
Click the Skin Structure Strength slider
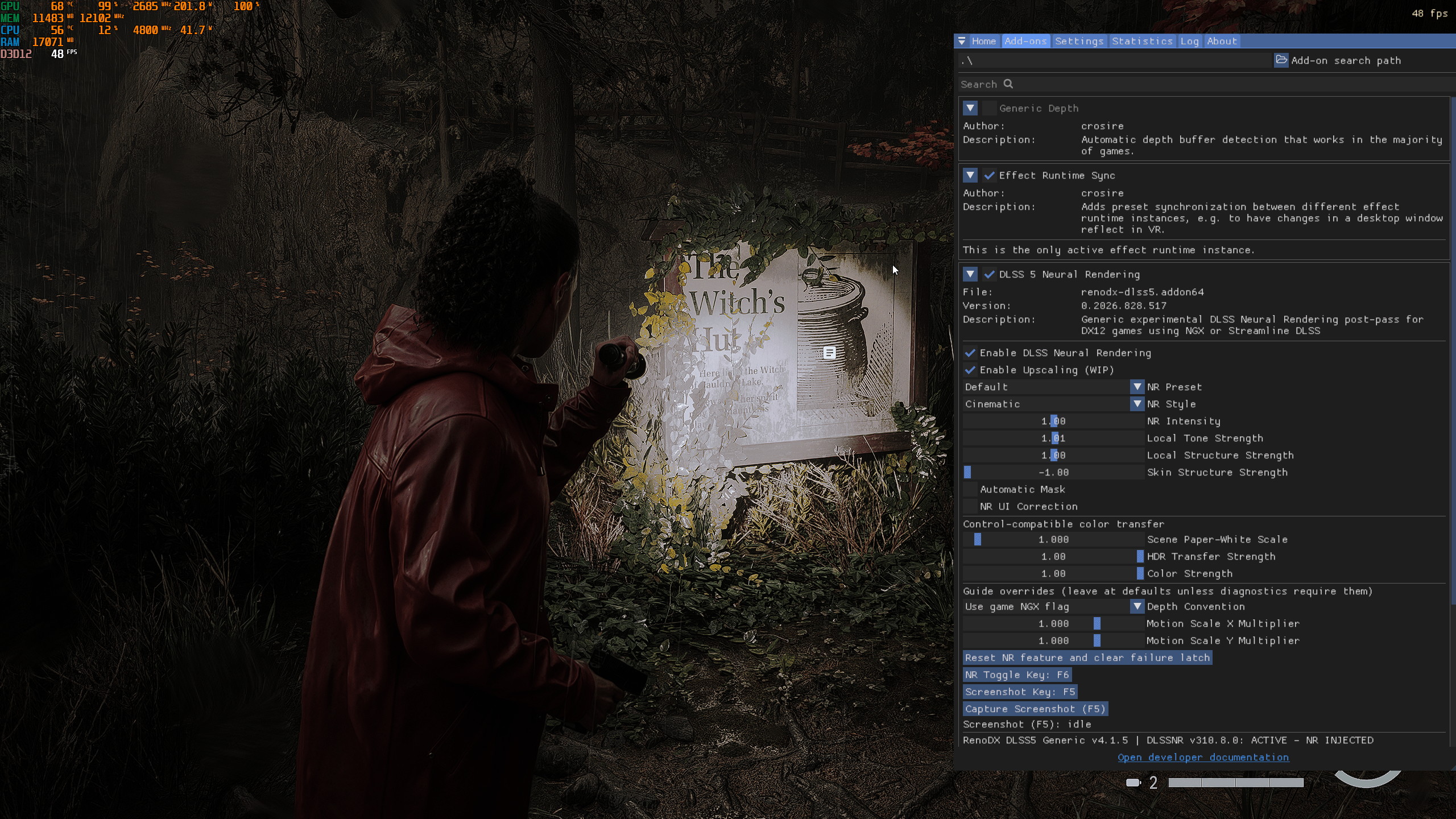click(1053, 472)
